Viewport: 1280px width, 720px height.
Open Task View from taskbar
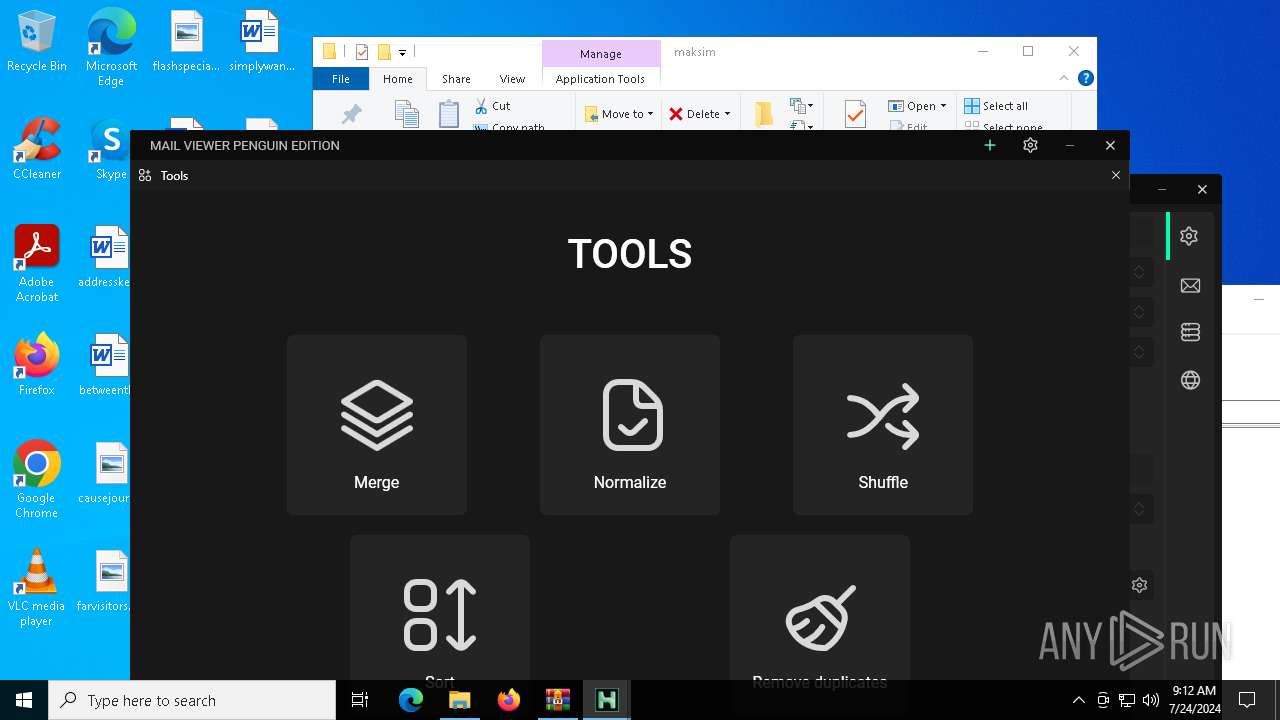tap(360, 700)
